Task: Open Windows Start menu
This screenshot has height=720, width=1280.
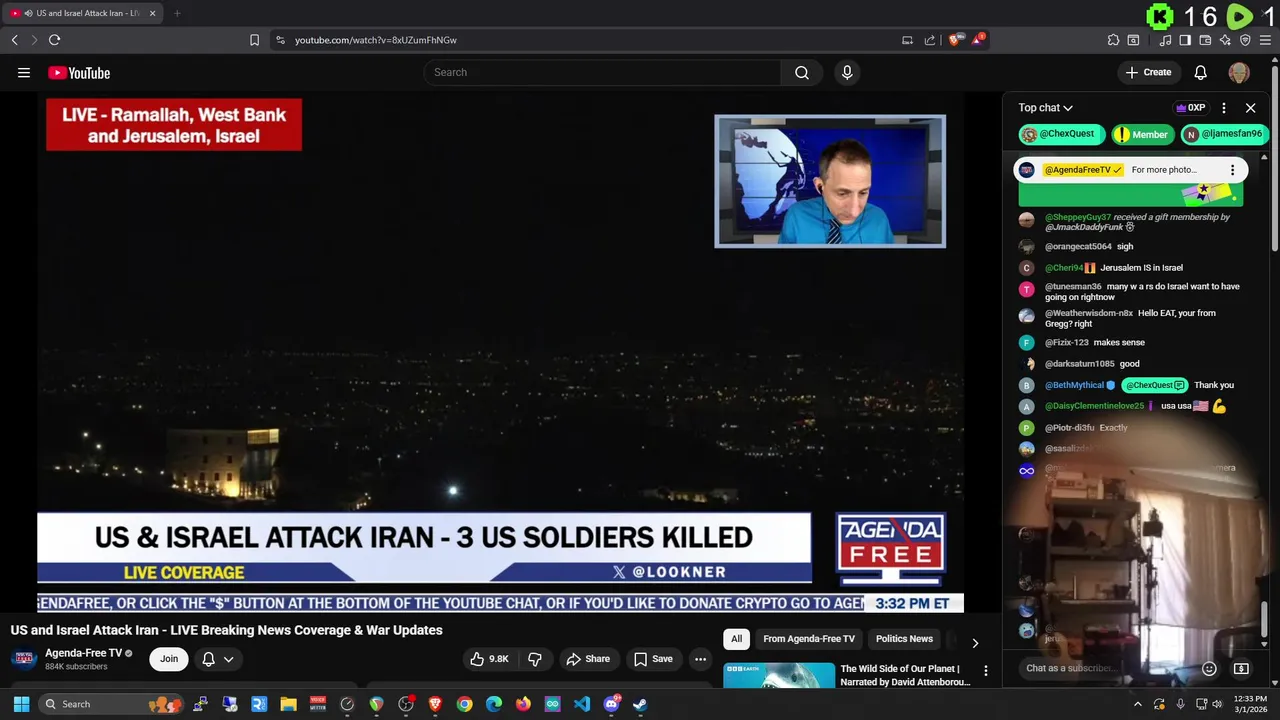Action: (21, 704)
